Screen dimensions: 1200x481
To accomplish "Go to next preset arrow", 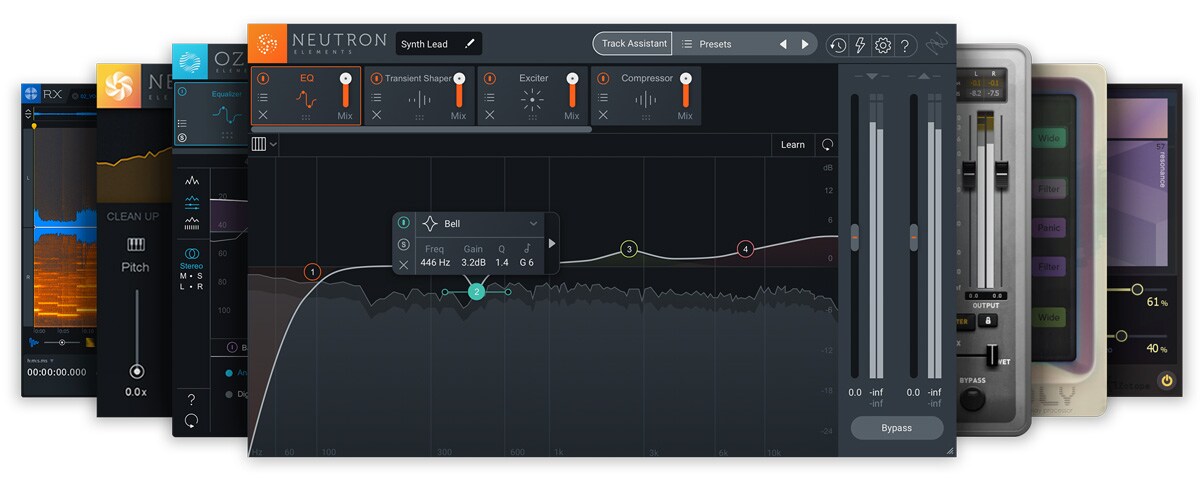I will (805, 44).
